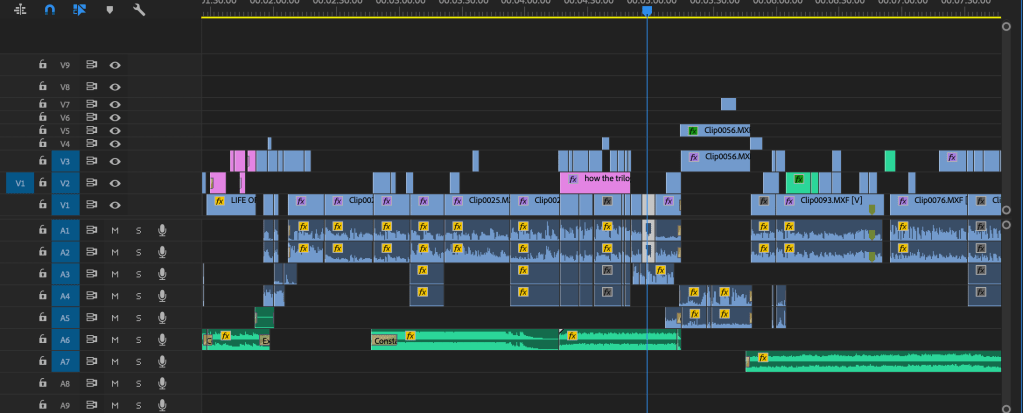Click the Linked Selection icon

[x=79, y=9]
